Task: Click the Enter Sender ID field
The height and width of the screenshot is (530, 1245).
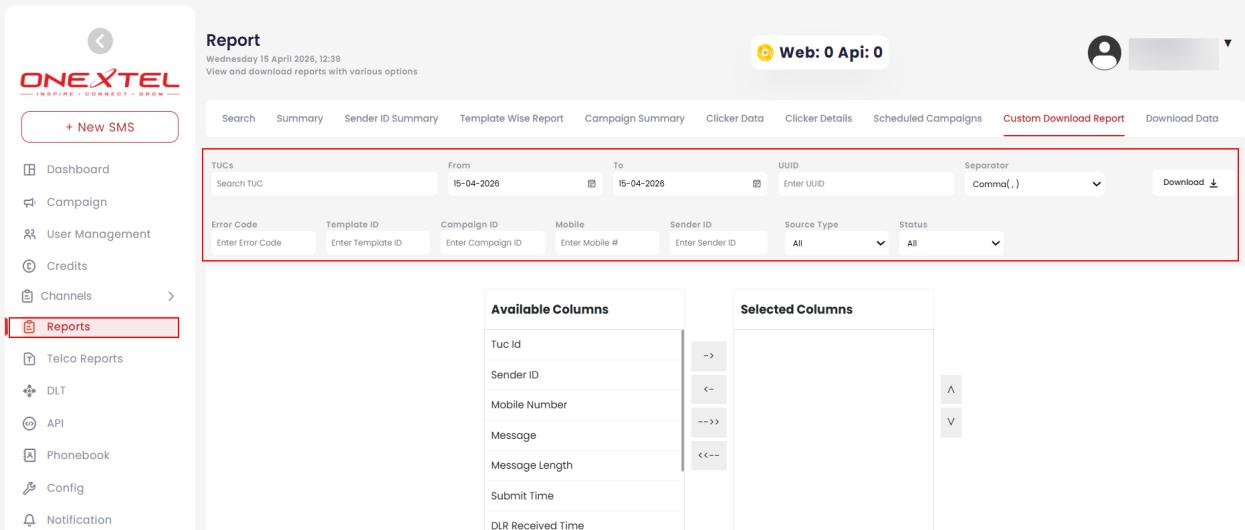Action: [x=721, y=243]
